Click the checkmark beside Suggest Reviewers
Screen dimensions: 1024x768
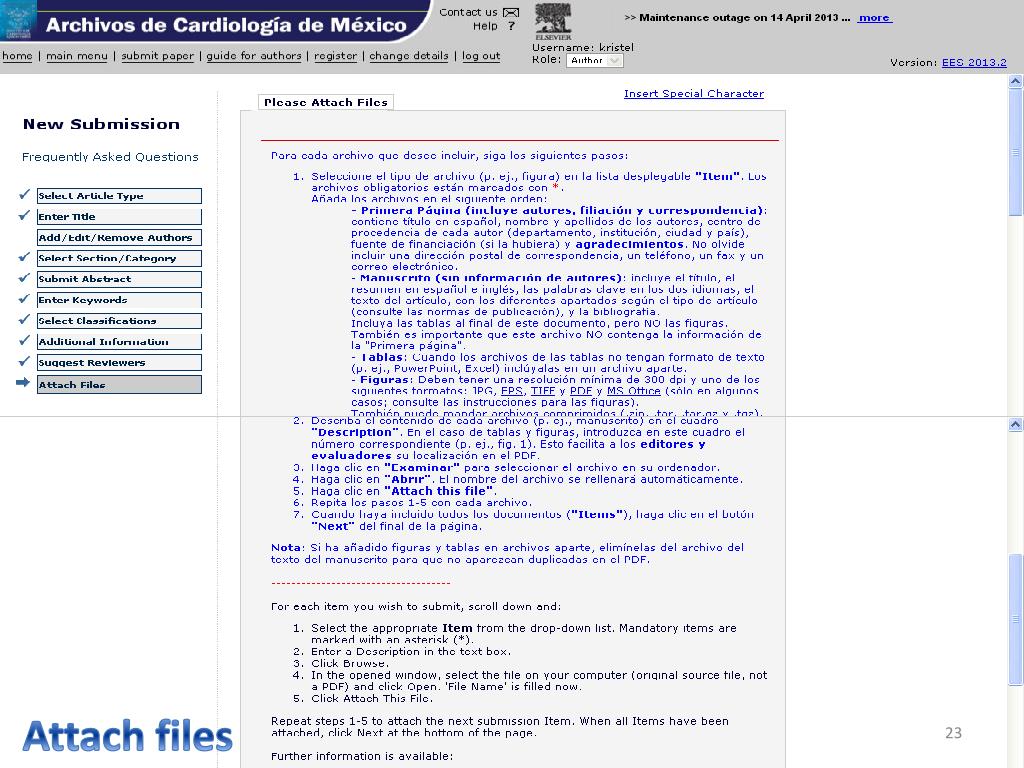point(24,361)
